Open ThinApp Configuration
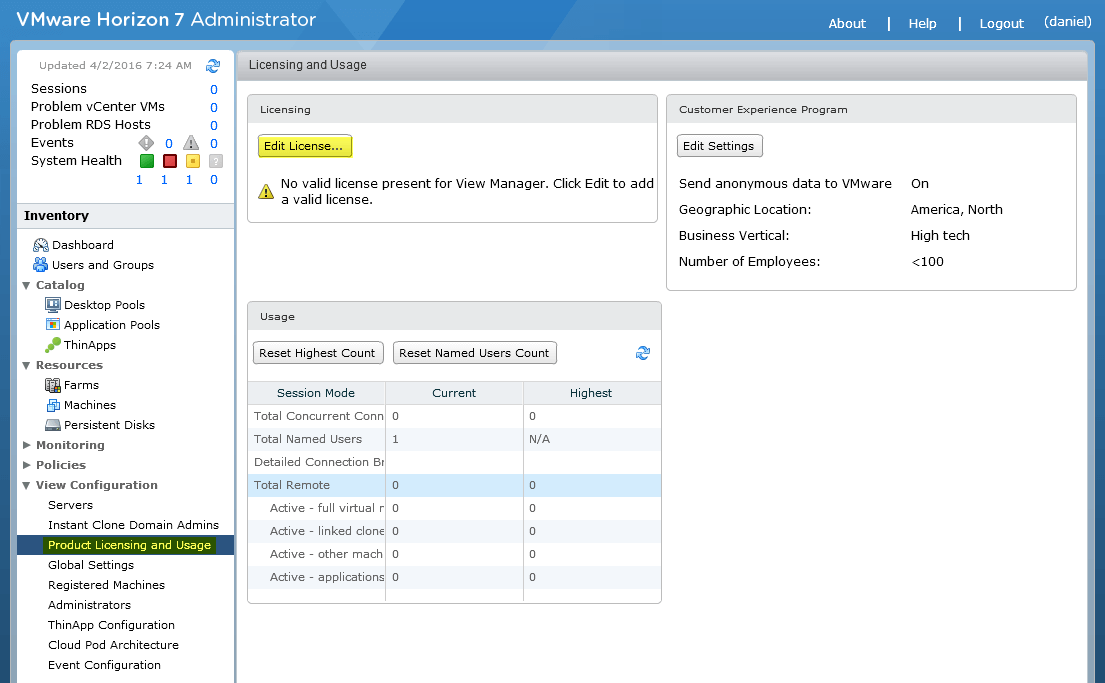 (x=111, y=625)
